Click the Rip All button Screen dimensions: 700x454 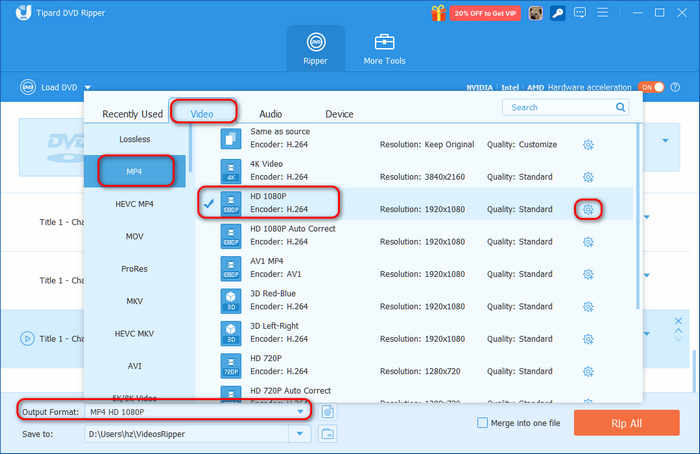pos(627,423)
